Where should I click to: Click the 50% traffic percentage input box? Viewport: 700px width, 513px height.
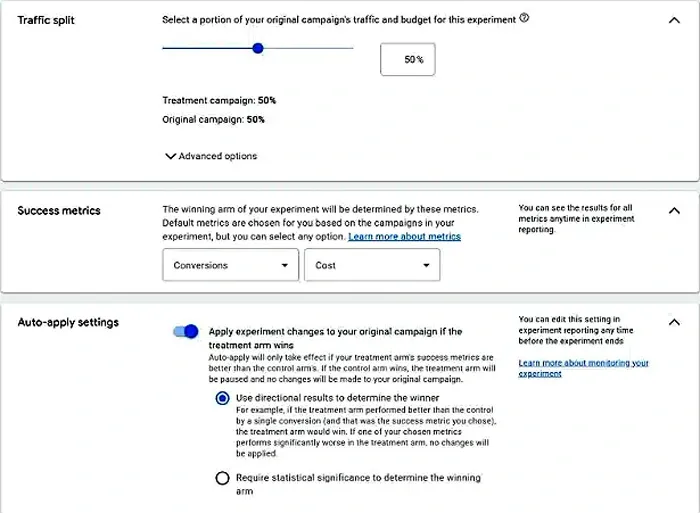point(408,59)
